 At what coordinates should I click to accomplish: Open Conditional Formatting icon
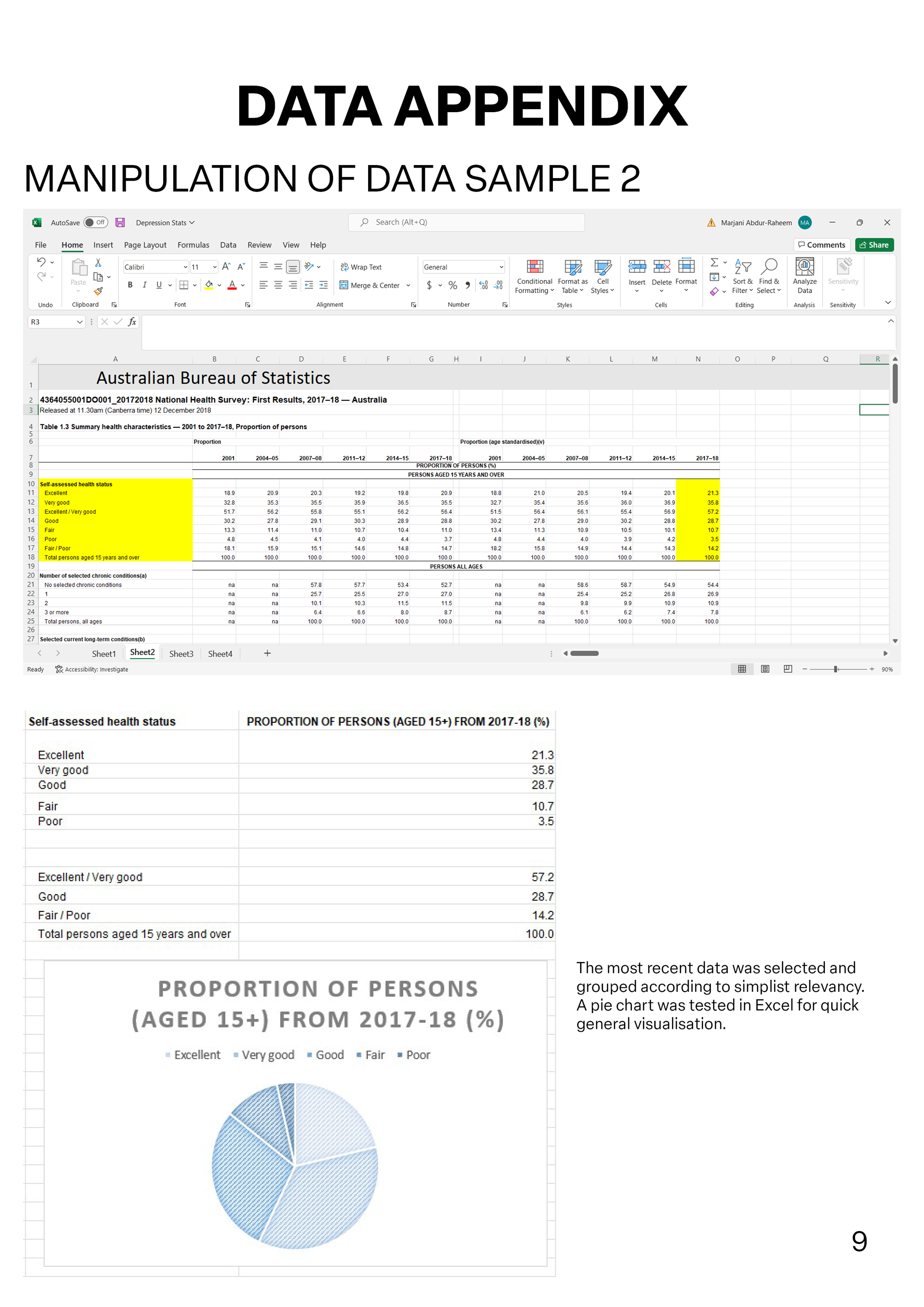[x=535, y=267]
